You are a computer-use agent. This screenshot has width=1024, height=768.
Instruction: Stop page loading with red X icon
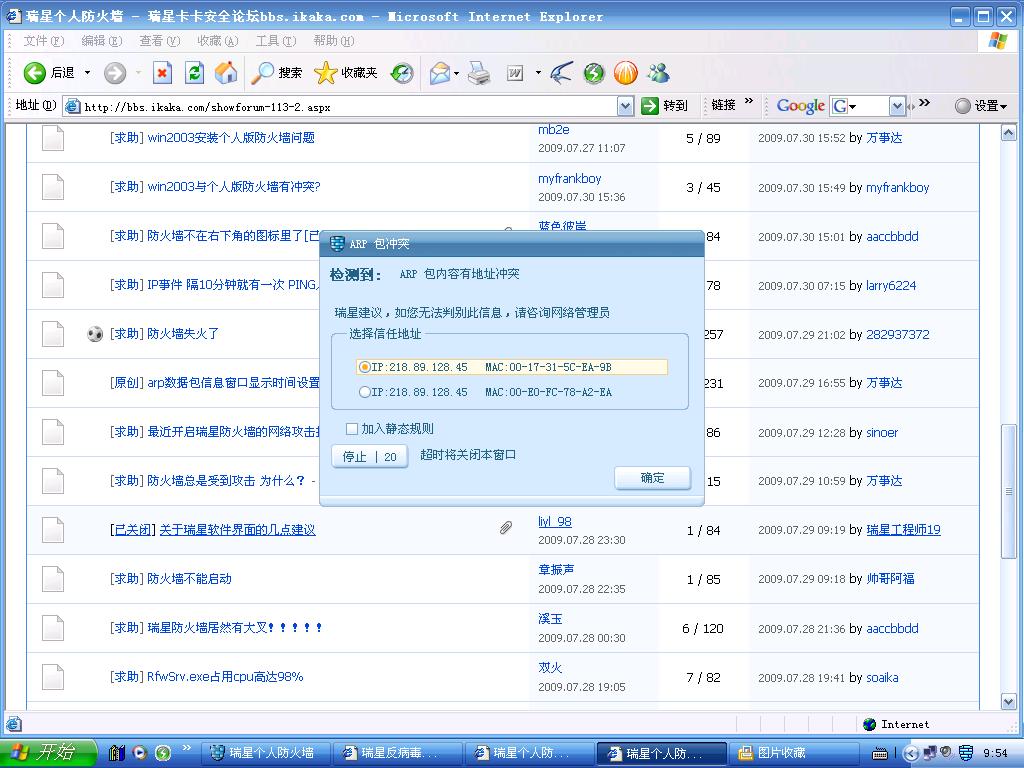162,72
